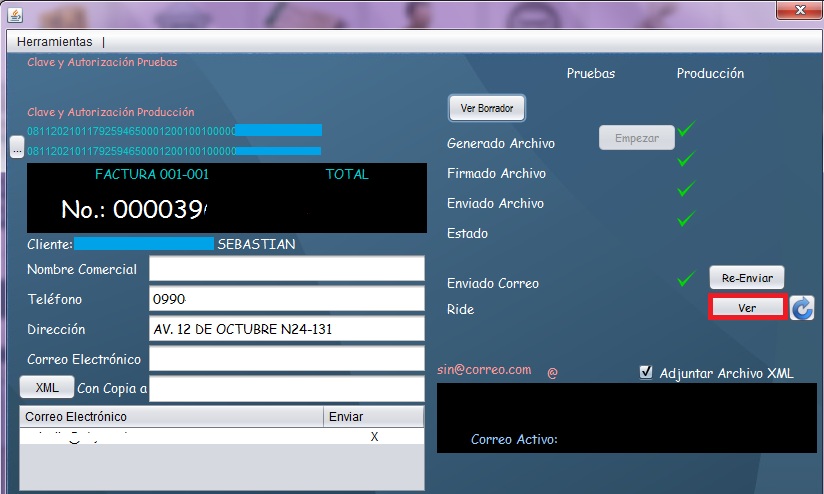Click the XML button
Image resolution: width=824 pixels, height=494 pixels.
point(46,388)
